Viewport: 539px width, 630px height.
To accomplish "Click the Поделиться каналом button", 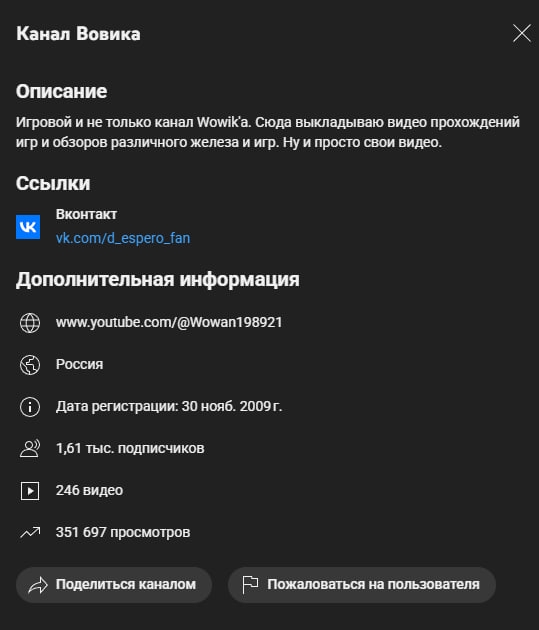I will (x=114, y=585).
